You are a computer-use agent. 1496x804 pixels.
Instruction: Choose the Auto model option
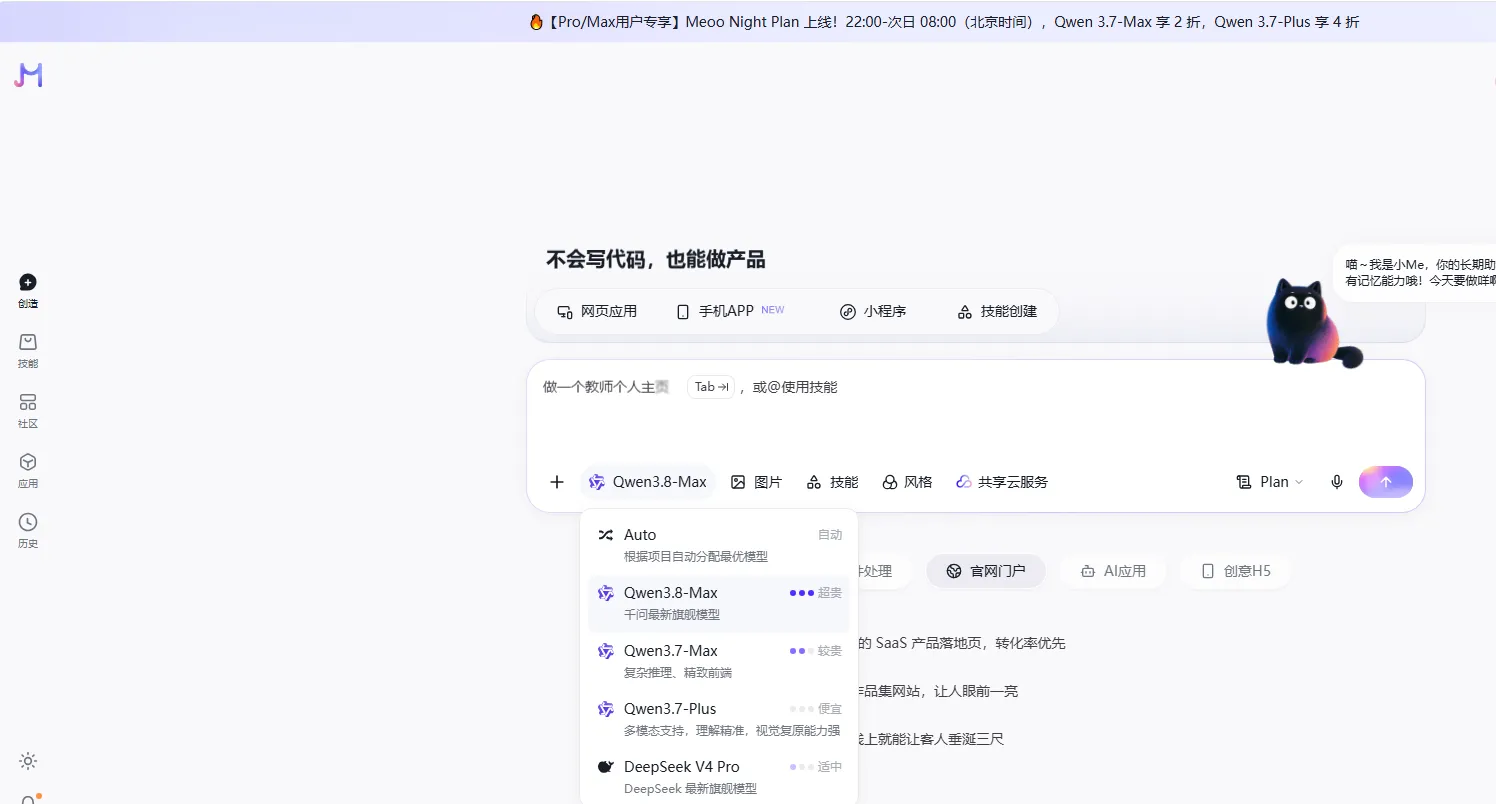click(x=718, y=545)
